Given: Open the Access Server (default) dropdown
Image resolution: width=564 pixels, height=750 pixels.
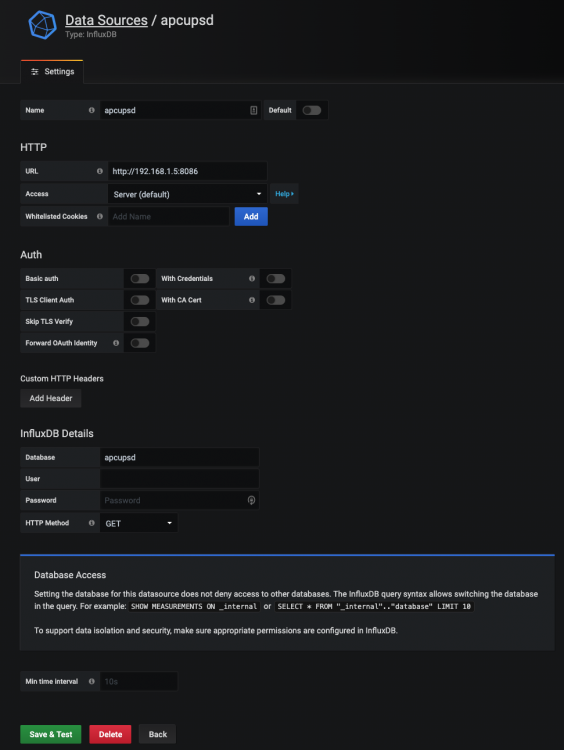Looking at the screenshot, I should pyautogui.click(x=188, y=194).
